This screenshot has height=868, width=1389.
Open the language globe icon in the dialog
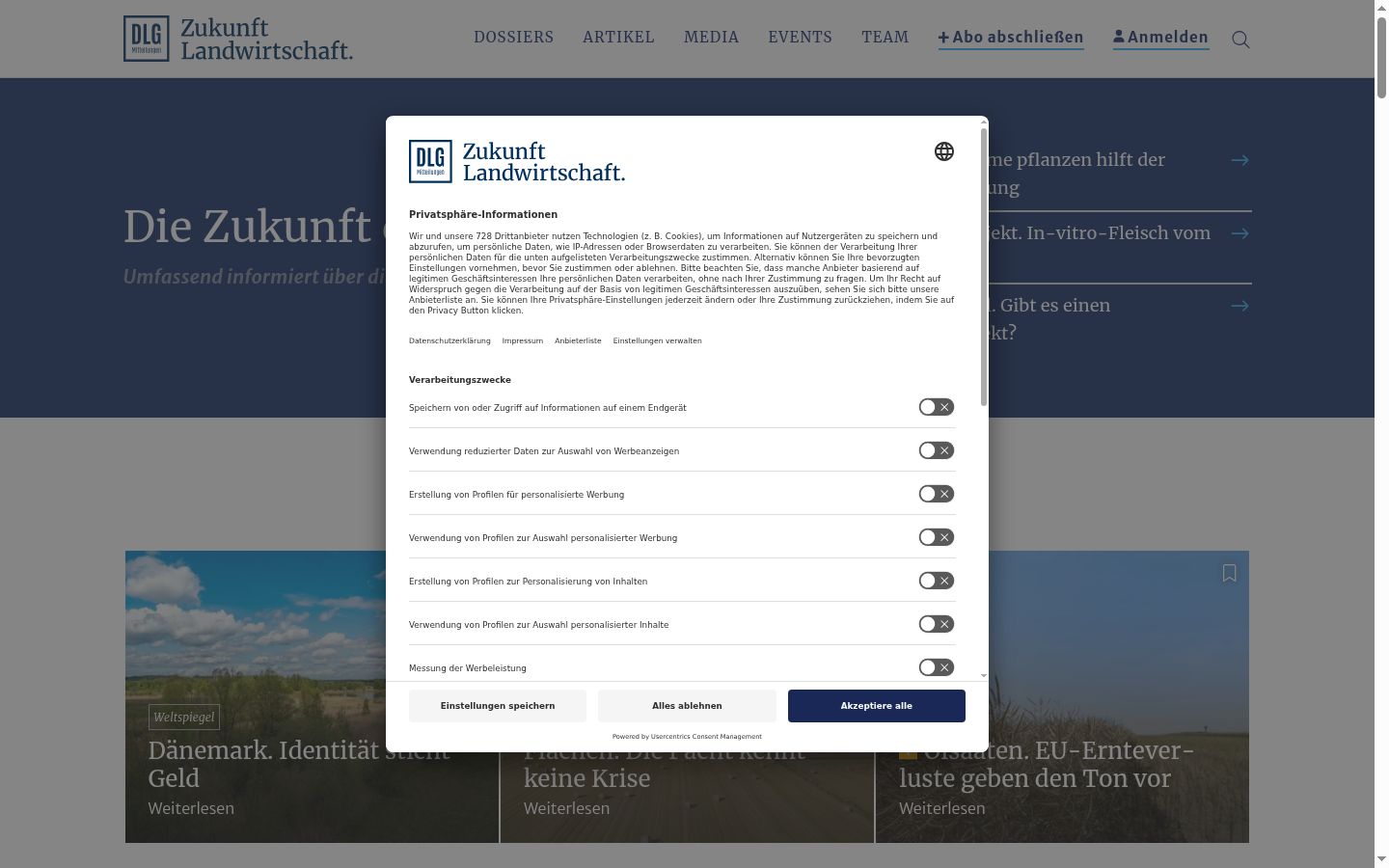click(x=944, y=151)
